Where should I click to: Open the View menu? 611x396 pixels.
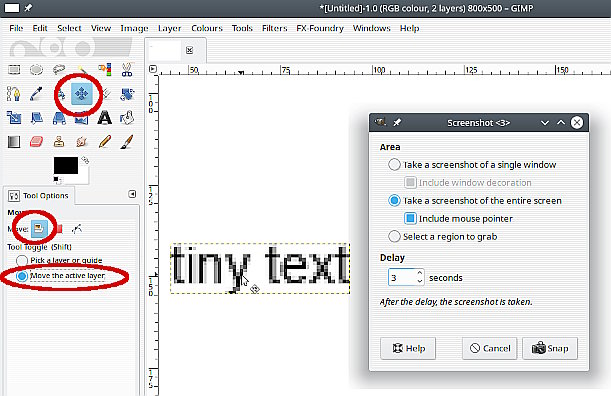(101, 28)
